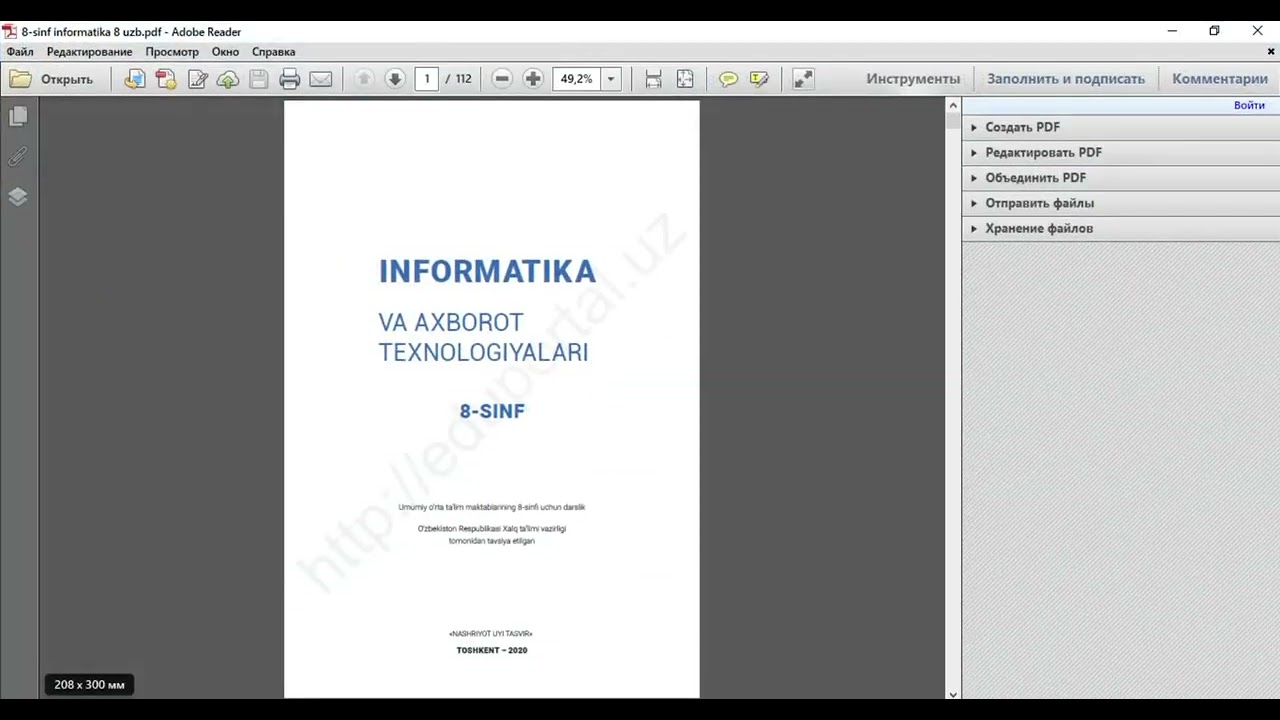Open the Окно menu
The height and width of the screenshot is (720, 1280).
225,52
